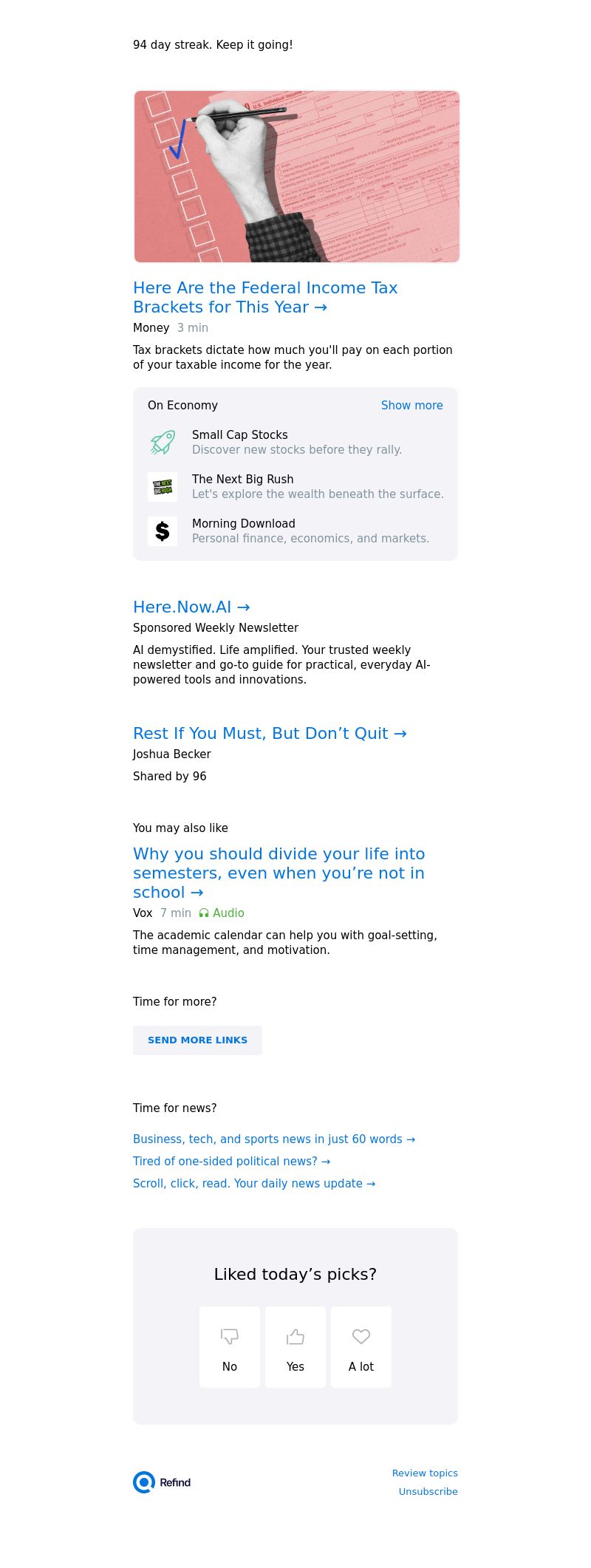This screenshot has height=1568, width=591.
Task: Open the Here.Now.AI sponsored newsletter link
Action: tap(191, 607)
